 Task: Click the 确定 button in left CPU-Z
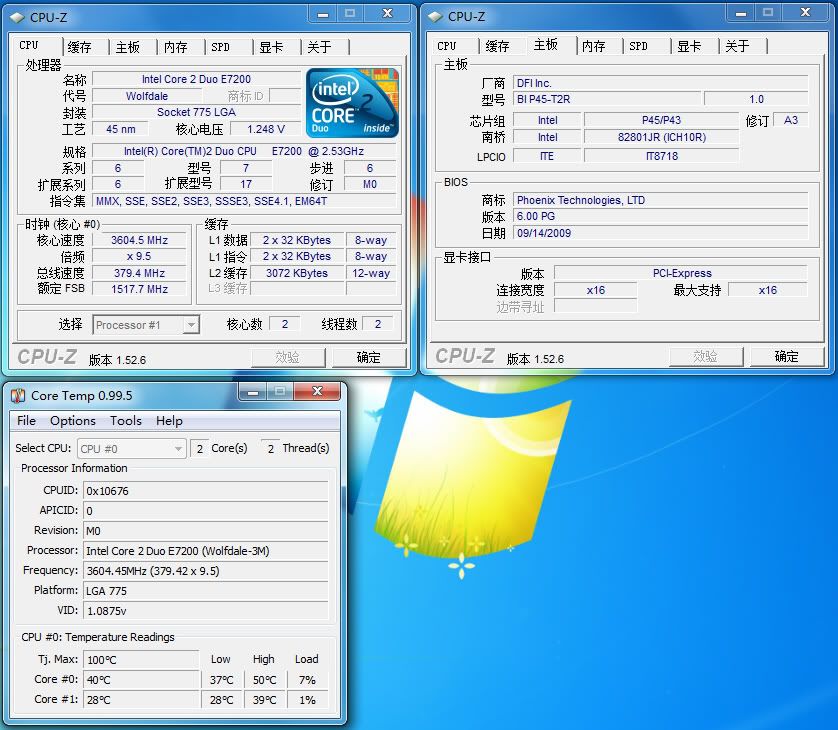(x=369, y=357)
